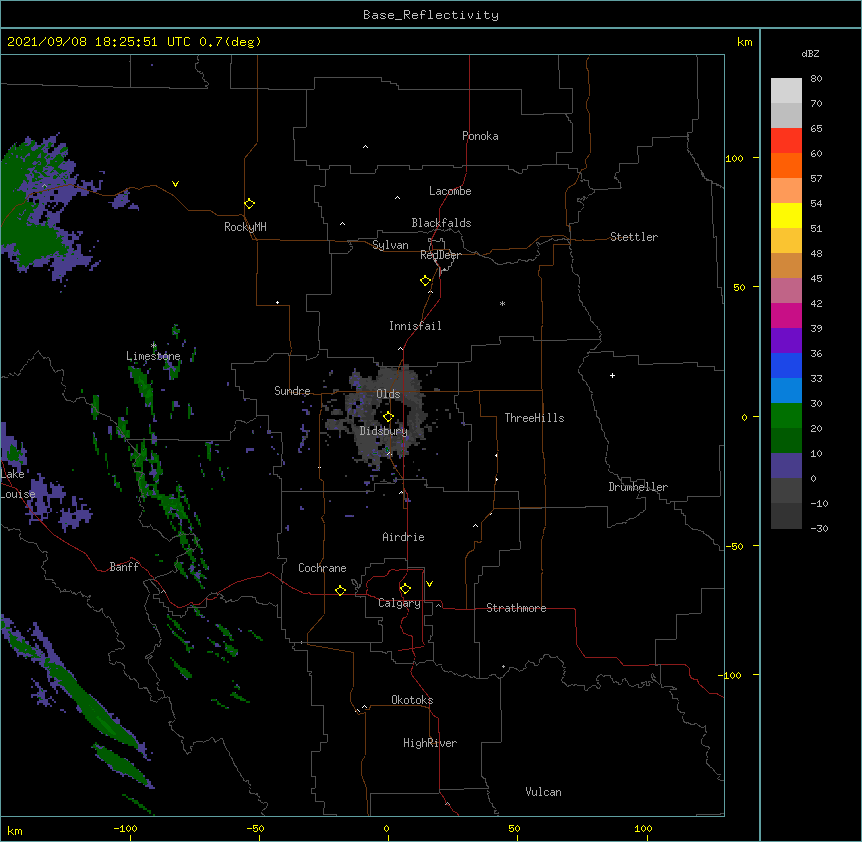Select the purple 10 dBZ legend swatch
862x842 pixels.
[x=786, y=466]
